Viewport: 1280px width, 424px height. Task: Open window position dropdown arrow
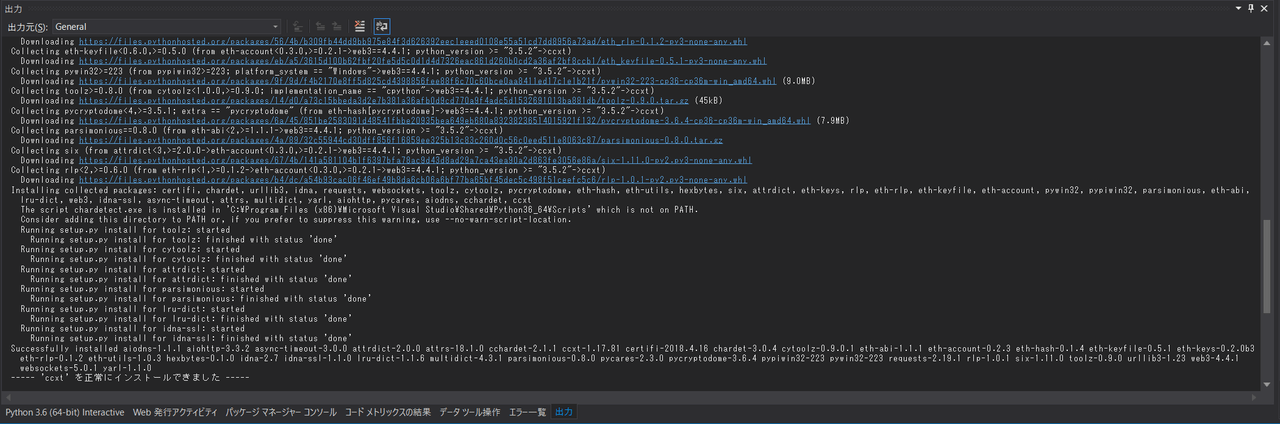click(1236, 8)
